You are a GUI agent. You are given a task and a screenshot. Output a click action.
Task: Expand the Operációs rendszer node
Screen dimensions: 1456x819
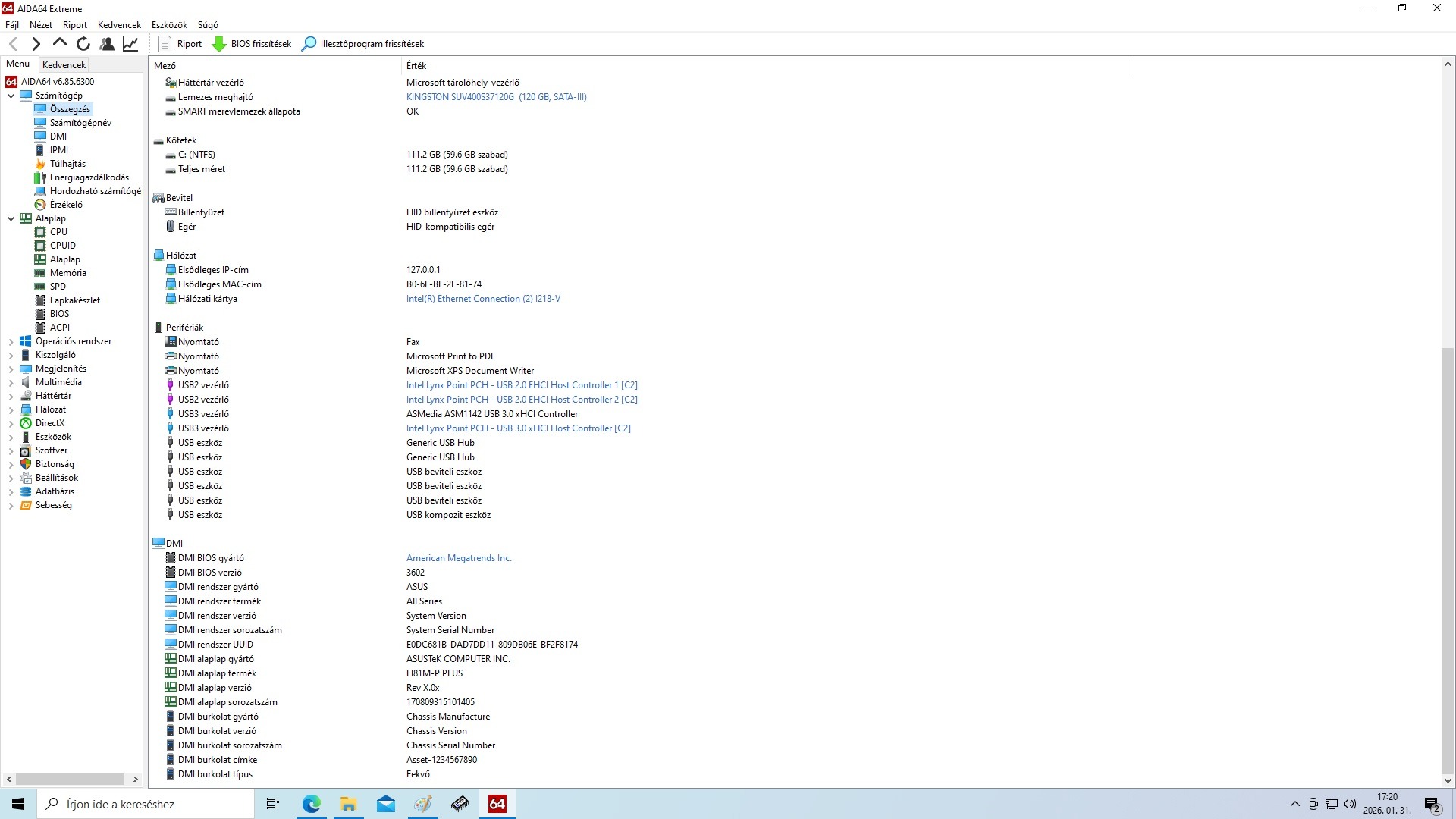[11, 342]
